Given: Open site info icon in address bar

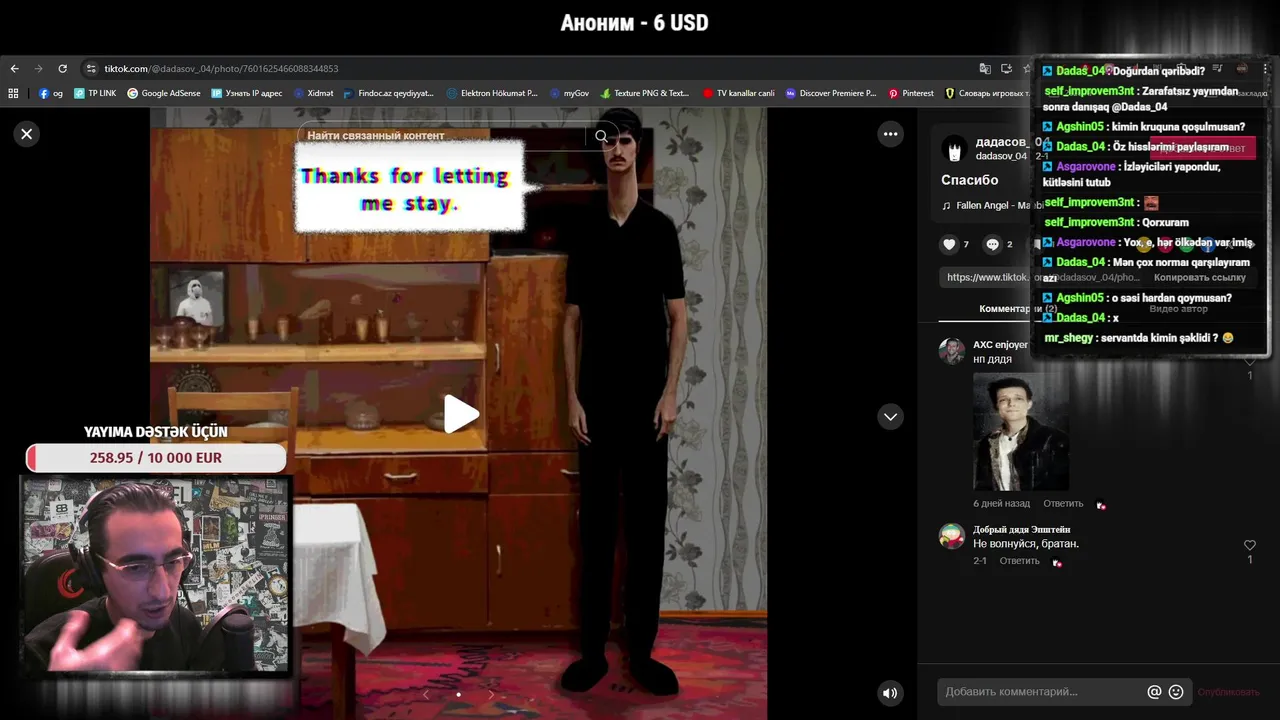Looking at the screenshot, I should click(91, 69).
